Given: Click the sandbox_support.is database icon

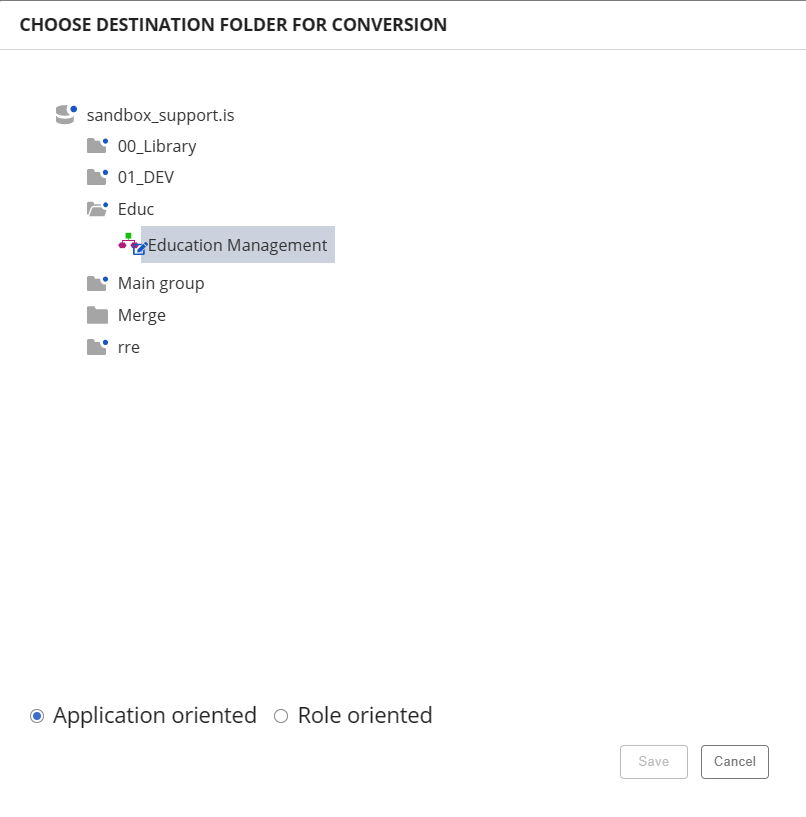Looking at the screenshot, I should 65,115.
